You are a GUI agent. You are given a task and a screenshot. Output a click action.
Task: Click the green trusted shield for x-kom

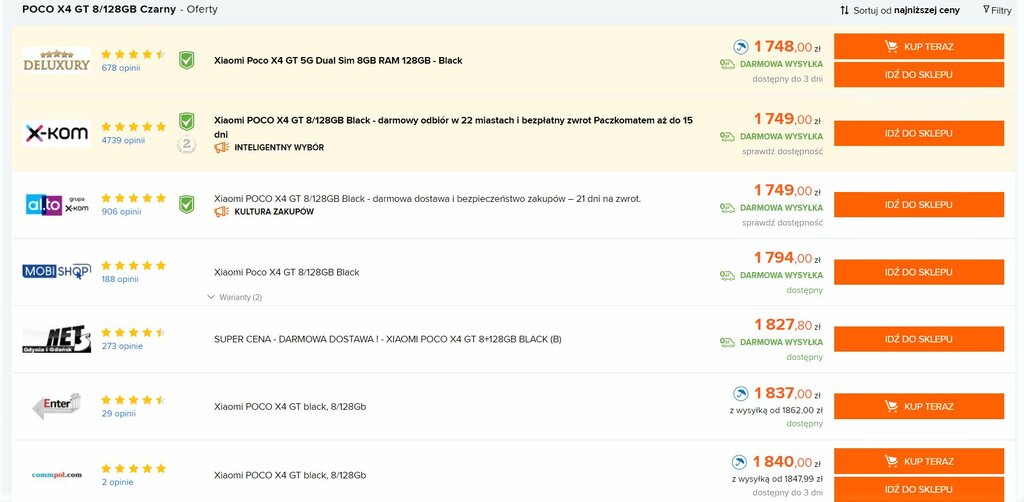pyautogui.click(x=187, y=121)
